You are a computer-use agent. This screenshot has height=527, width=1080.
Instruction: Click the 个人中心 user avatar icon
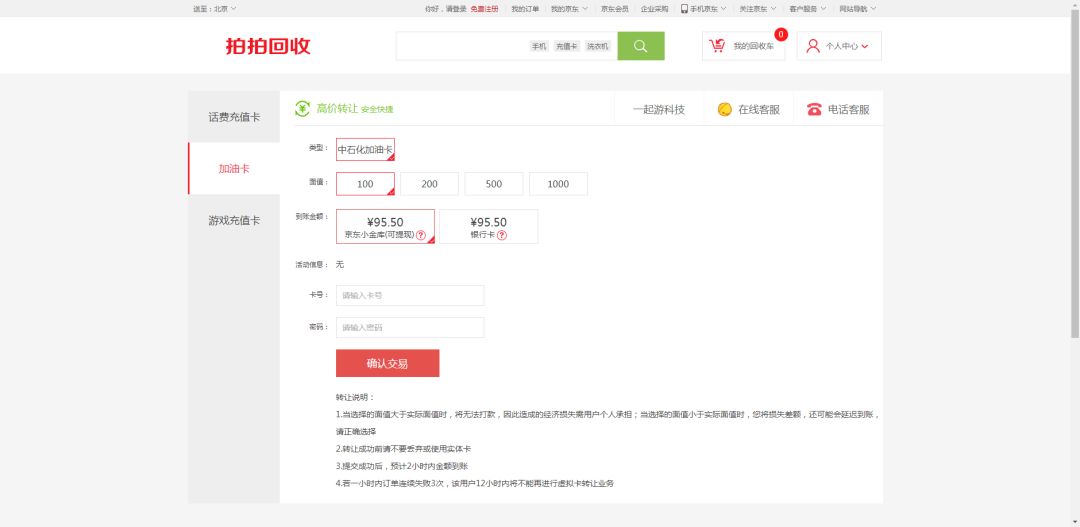click(813, 46)
